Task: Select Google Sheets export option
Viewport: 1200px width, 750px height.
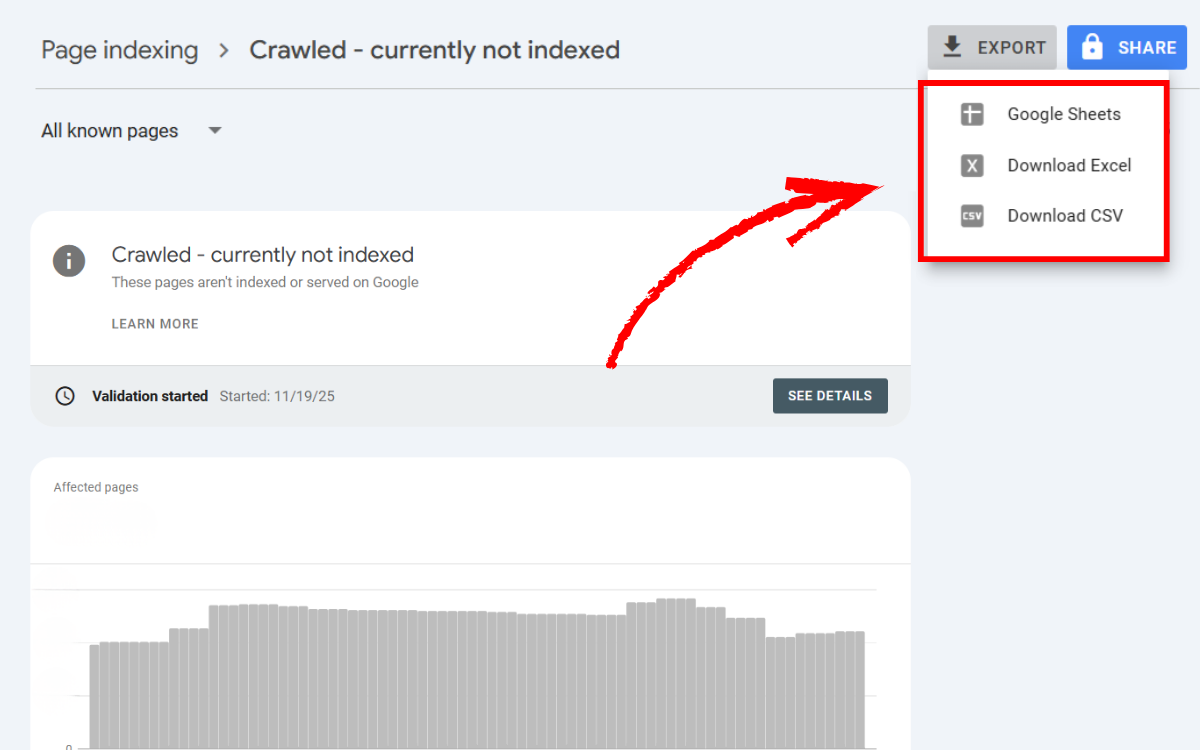Action: [x=1063, y=114]
